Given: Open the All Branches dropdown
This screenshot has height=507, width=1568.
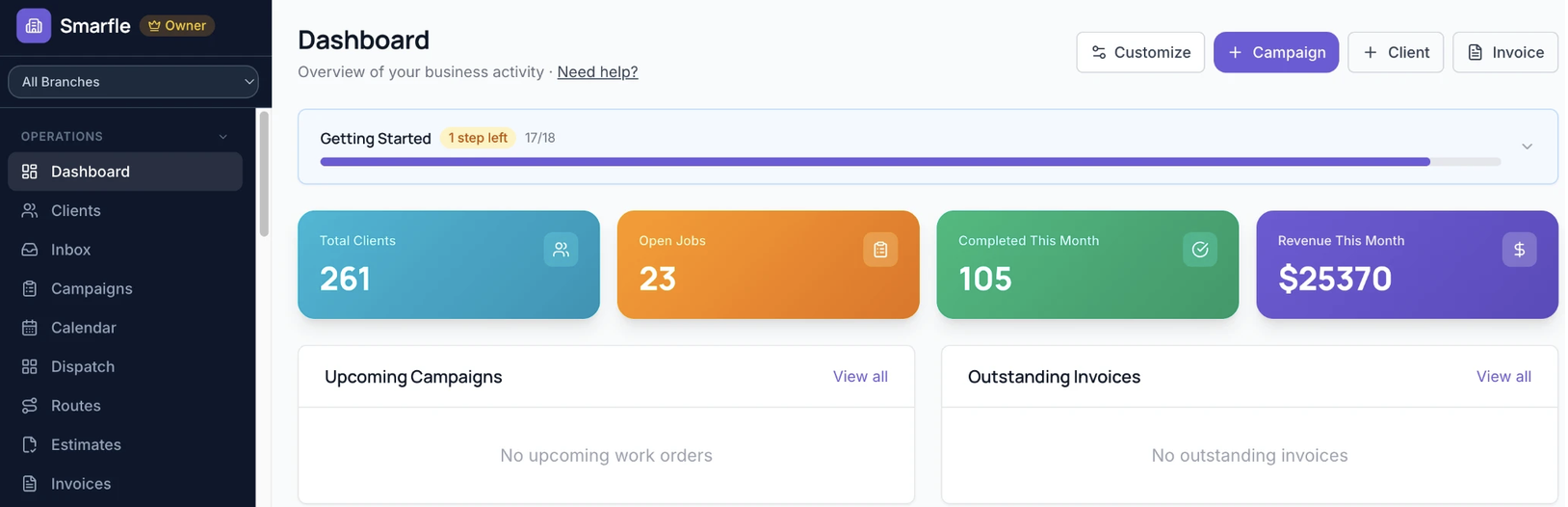Looking at the screenshot, I should click(x=133, y=82).
